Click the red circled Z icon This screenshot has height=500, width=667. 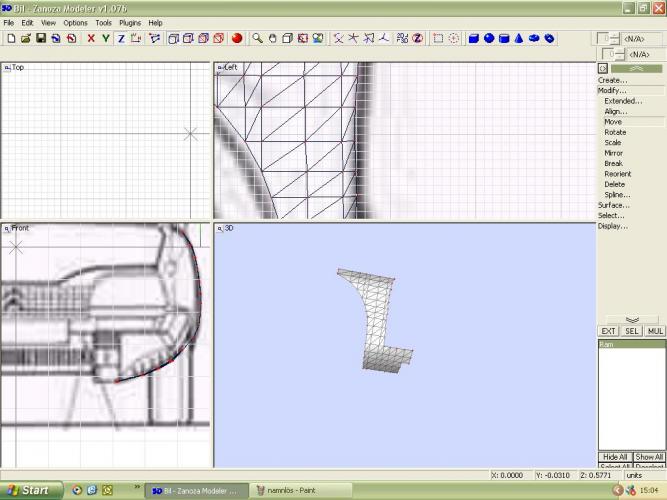point(417,39)
